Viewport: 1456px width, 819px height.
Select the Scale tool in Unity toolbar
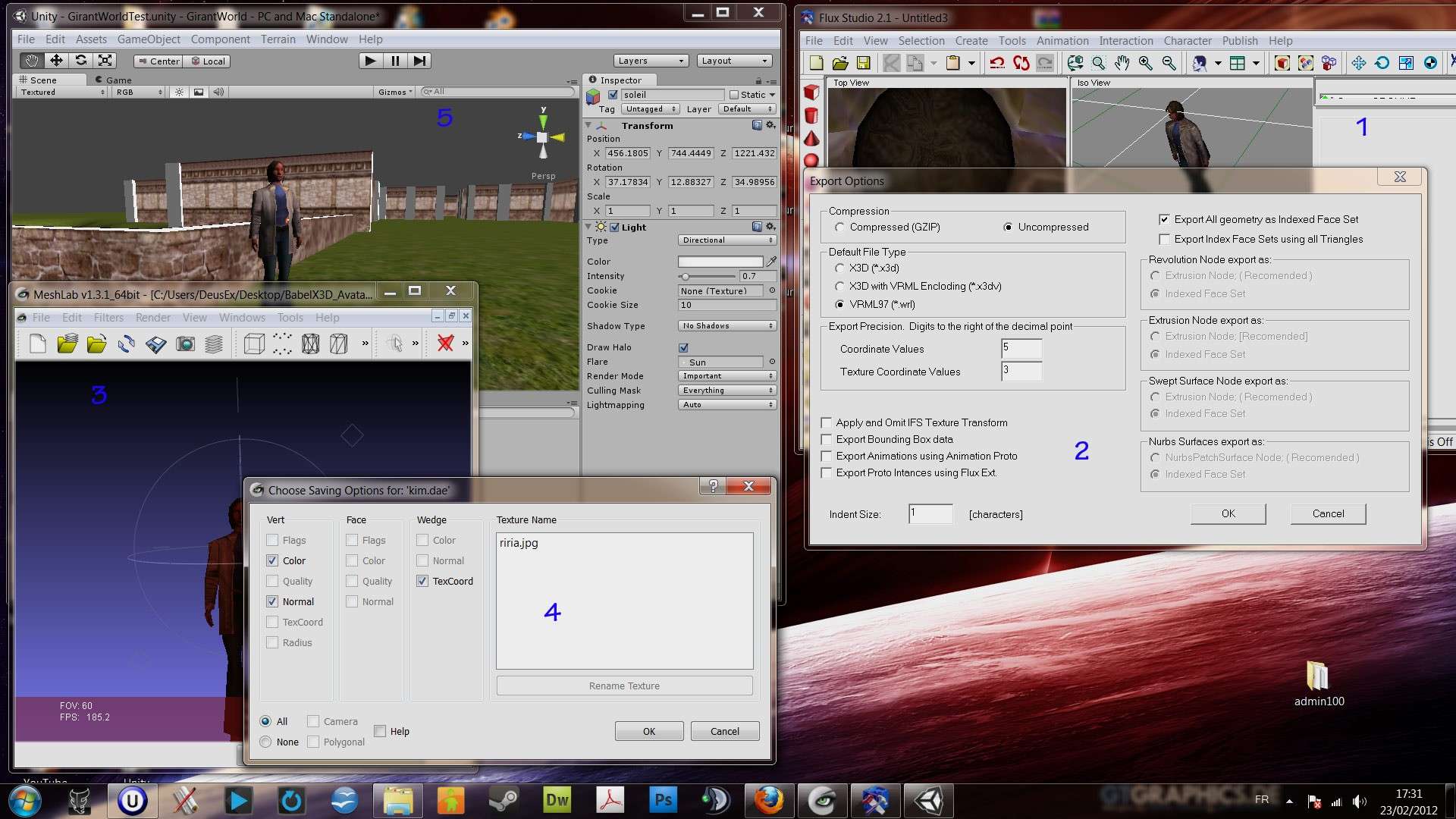(105, 61)
